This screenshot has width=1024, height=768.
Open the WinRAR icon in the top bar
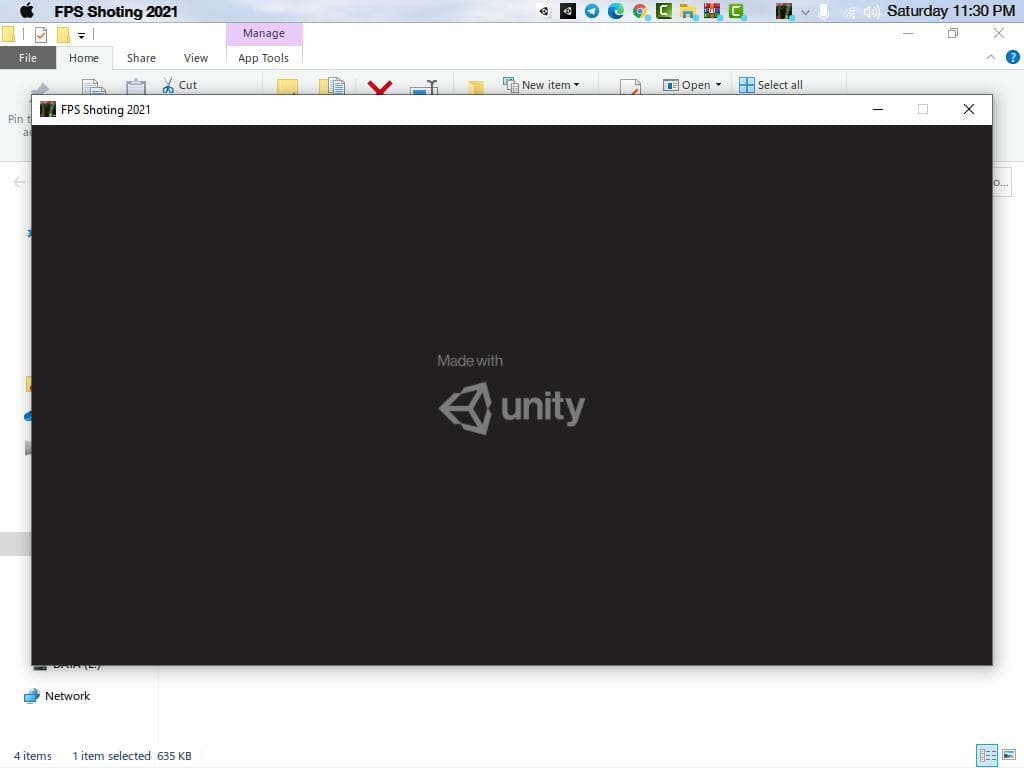point(712,10)
